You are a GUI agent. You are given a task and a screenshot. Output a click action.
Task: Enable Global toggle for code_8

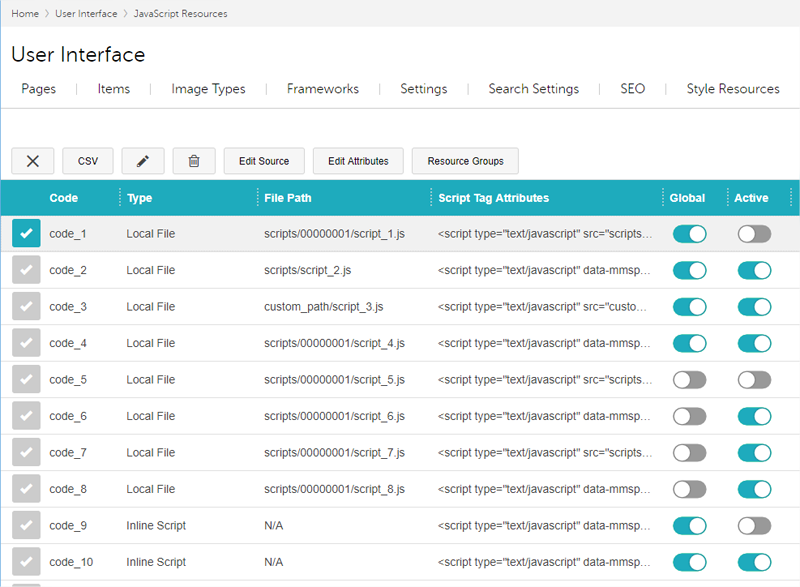689,489
